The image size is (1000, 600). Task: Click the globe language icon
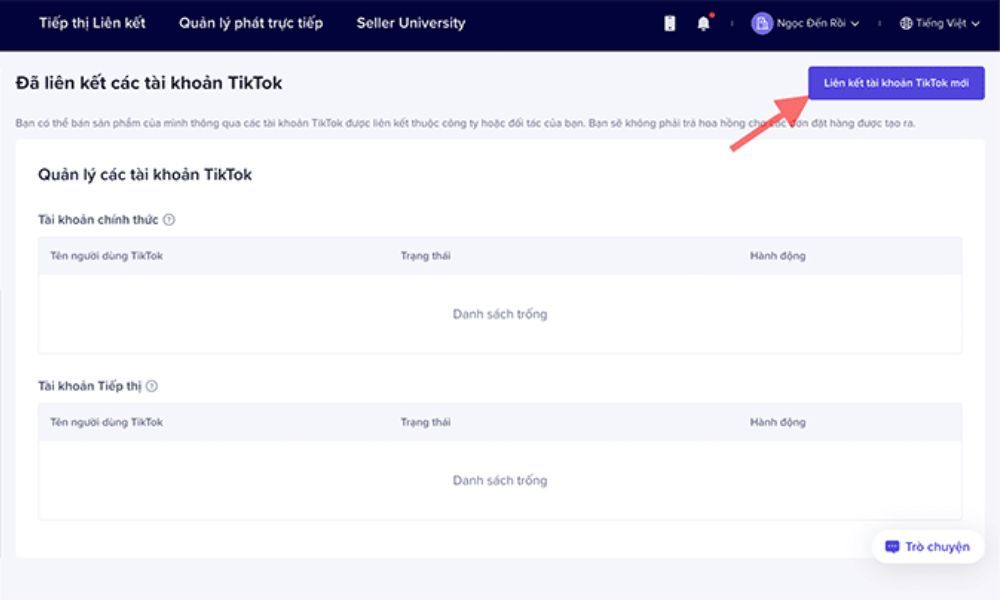pos(906,24)
